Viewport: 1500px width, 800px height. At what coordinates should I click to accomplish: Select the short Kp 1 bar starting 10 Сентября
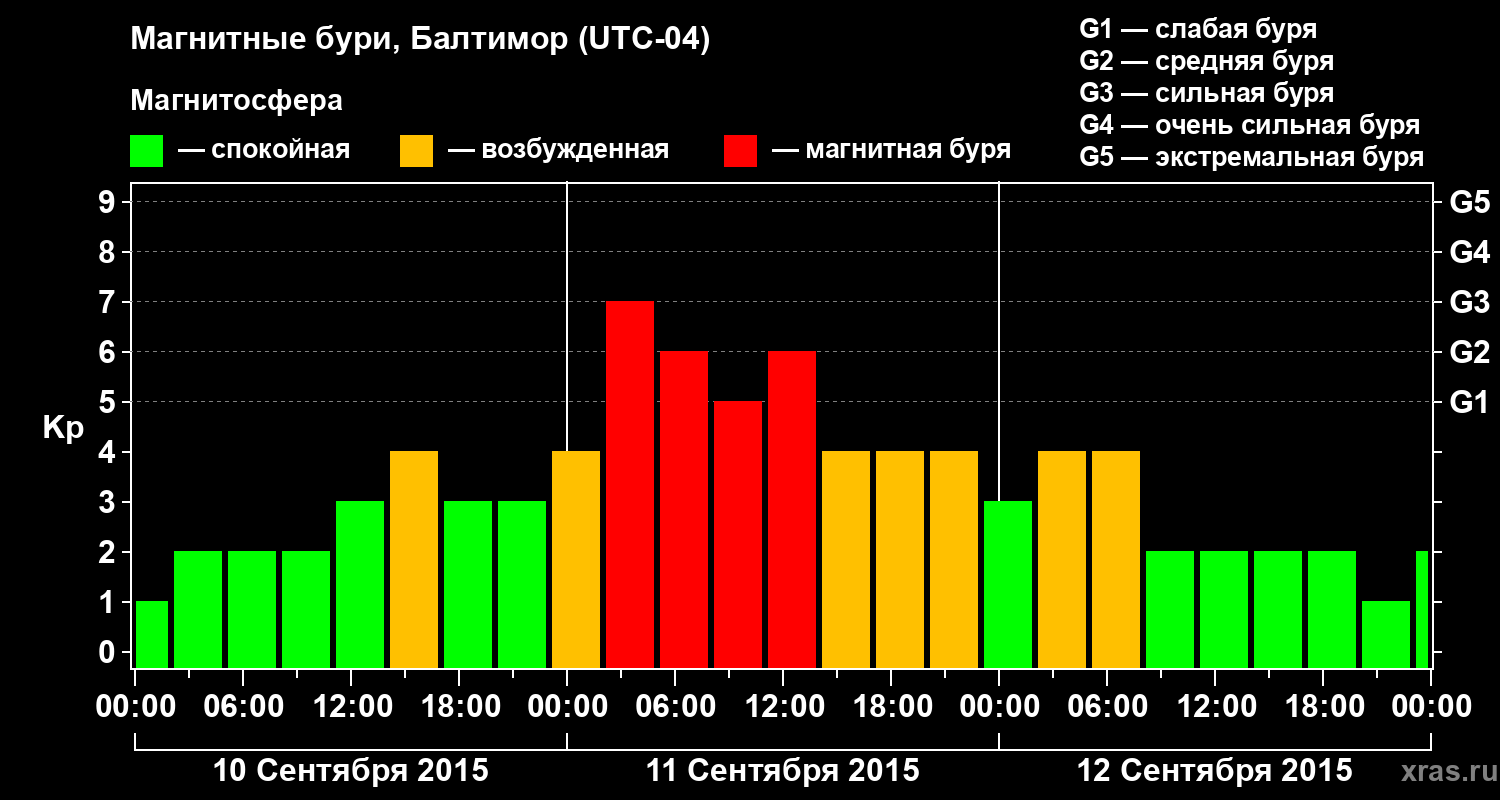pos(152,634)
